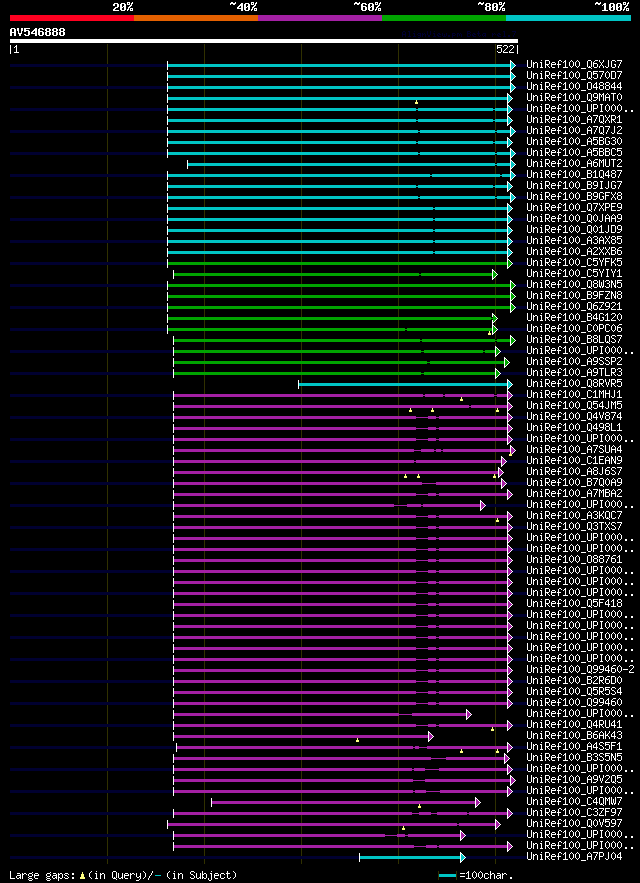View the UniRef100_Q8W3N5 hit
This screenshot has height=883, width=640.
[574, 284]
